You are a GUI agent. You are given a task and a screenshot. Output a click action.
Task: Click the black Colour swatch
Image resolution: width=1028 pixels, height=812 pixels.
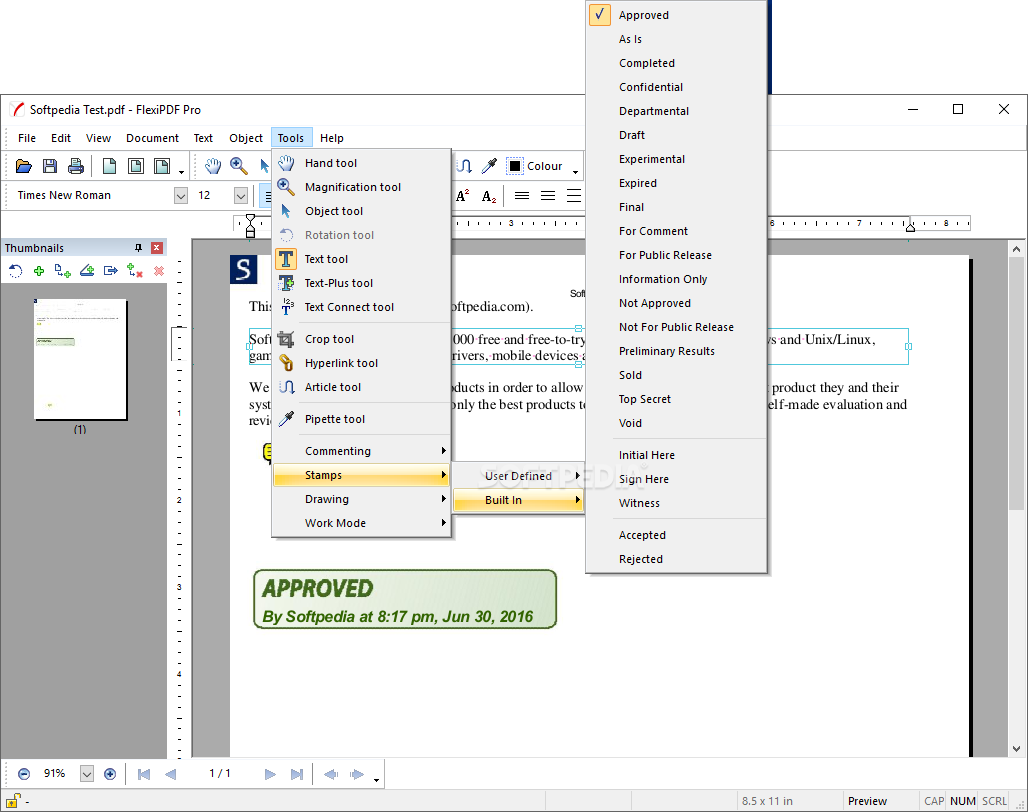[515, 166]
